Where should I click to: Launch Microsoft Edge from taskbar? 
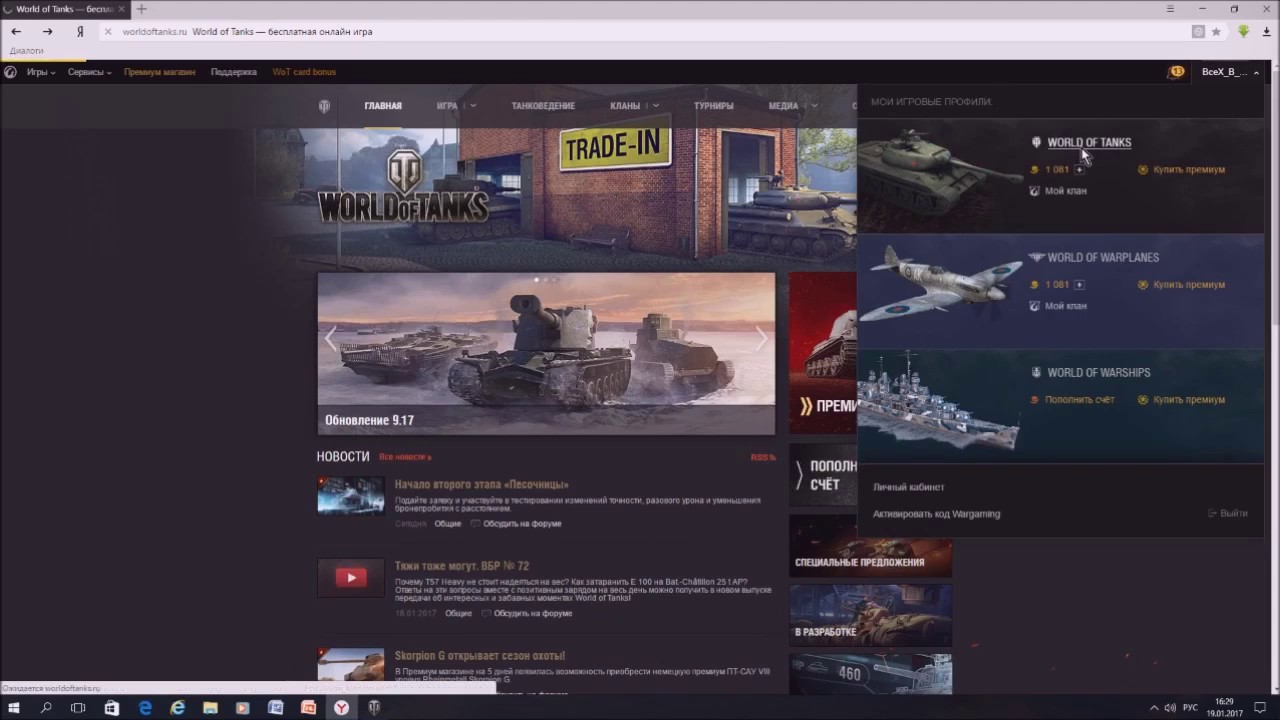pos(145,707)
